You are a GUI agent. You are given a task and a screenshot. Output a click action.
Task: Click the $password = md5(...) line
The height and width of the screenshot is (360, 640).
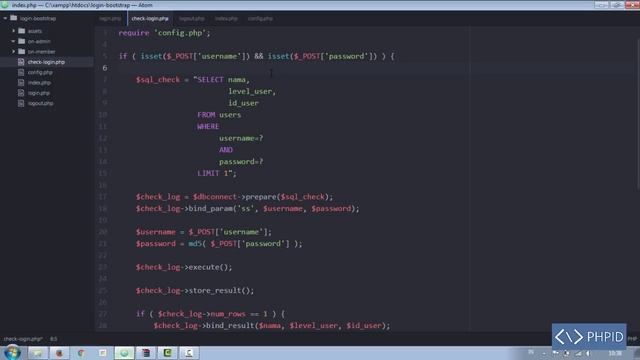coord(219,244)
